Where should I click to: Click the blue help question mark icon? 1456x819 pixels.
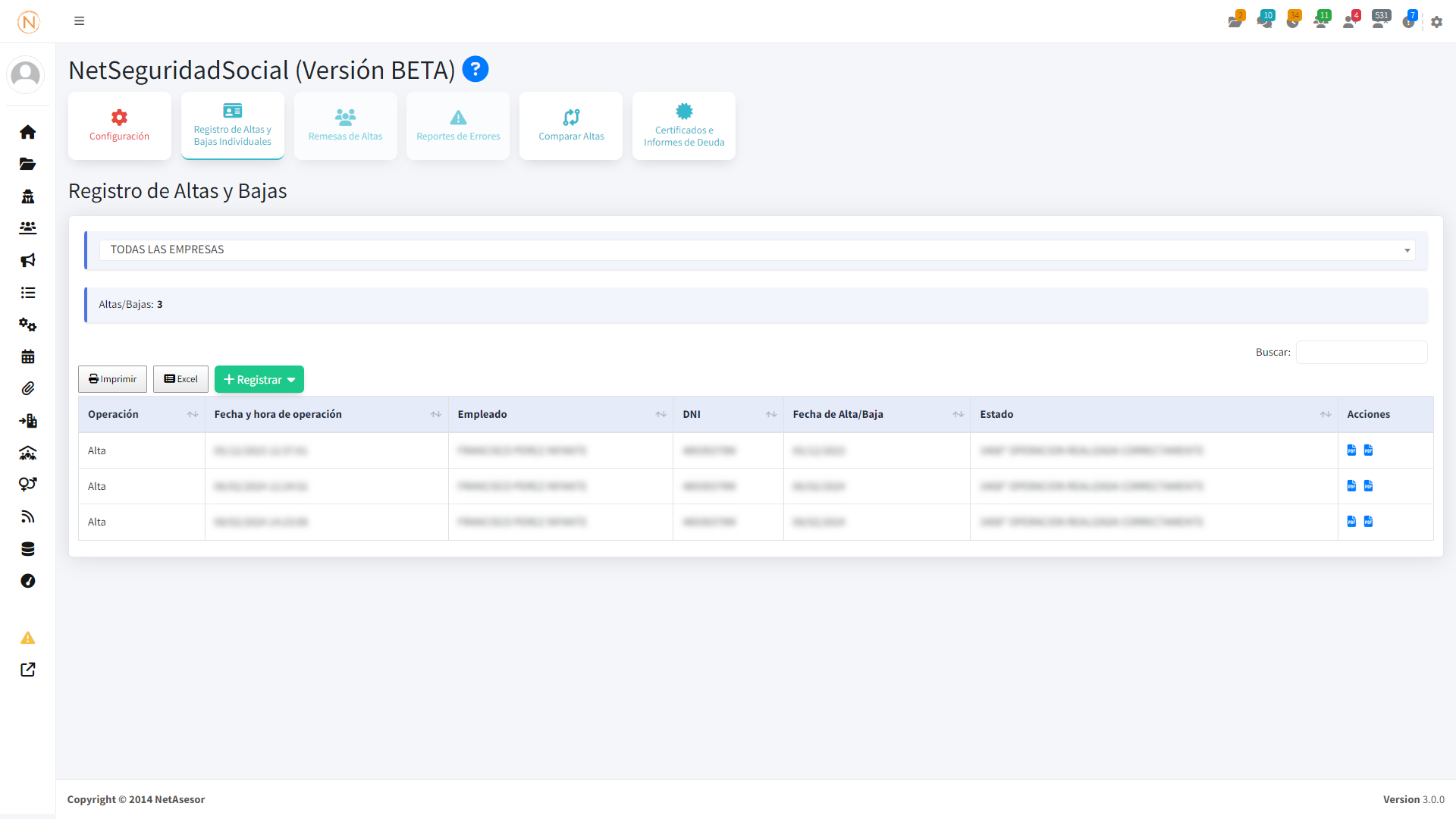(x=475, y=69)
